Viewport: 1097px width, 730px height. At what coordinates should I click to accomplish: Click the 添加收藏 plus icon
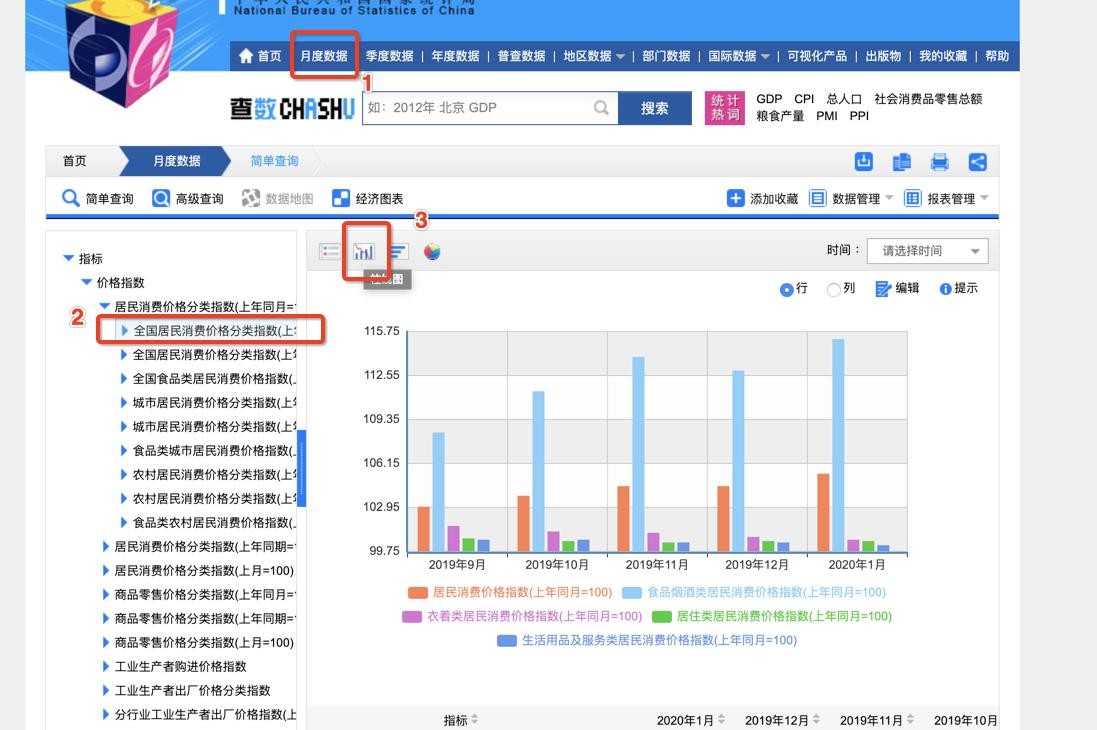tap(735, 198)
